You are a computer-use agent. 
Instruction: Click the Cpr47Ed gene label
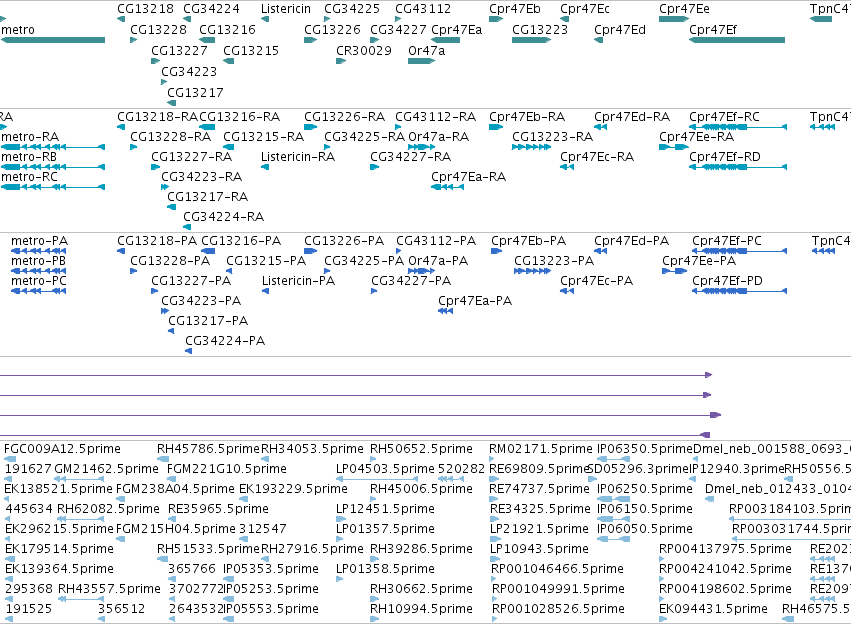point(620,29)
